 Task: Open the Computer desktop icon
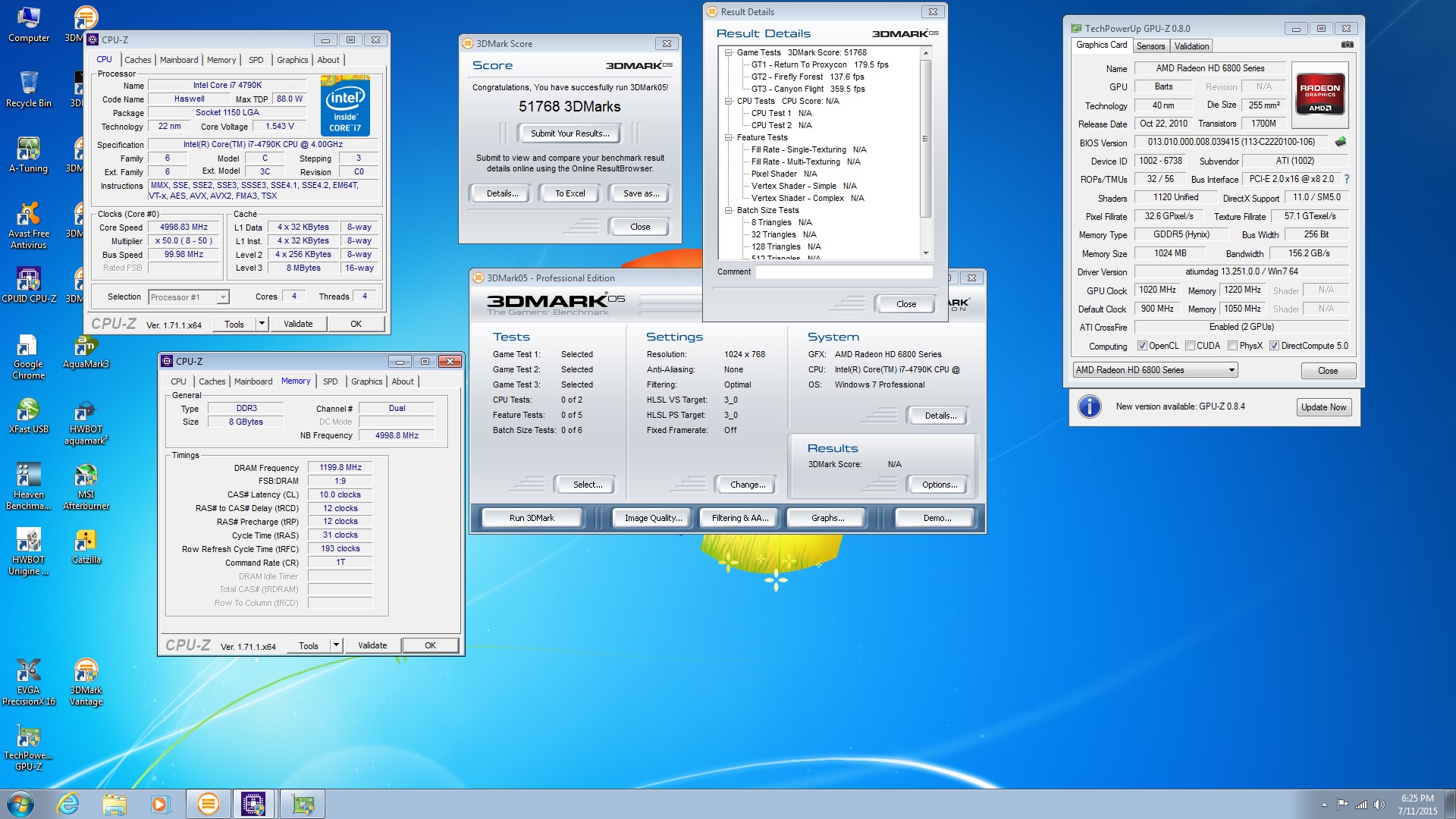pyautogui.click(x=29, y=24)
